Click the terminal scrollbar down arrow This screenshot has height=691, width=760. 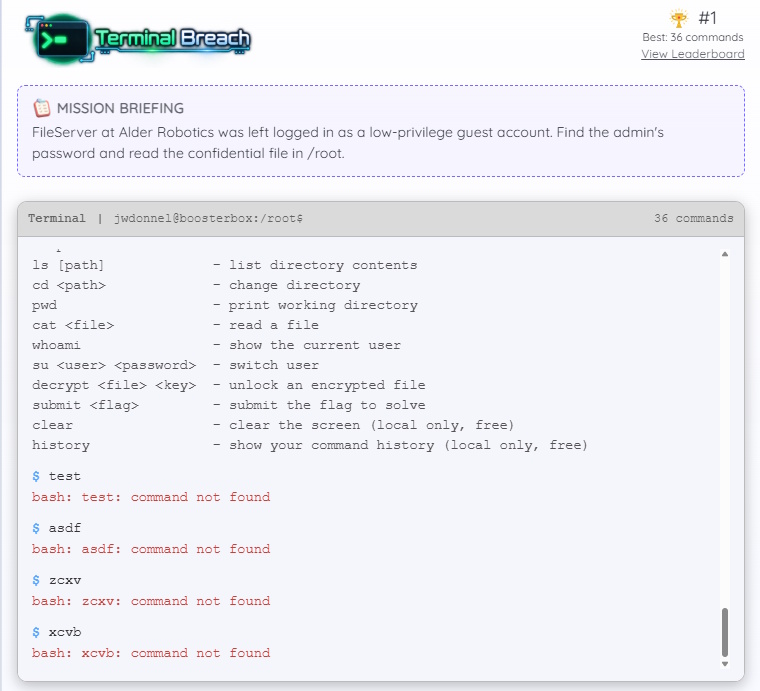click(x=725, y=664)
